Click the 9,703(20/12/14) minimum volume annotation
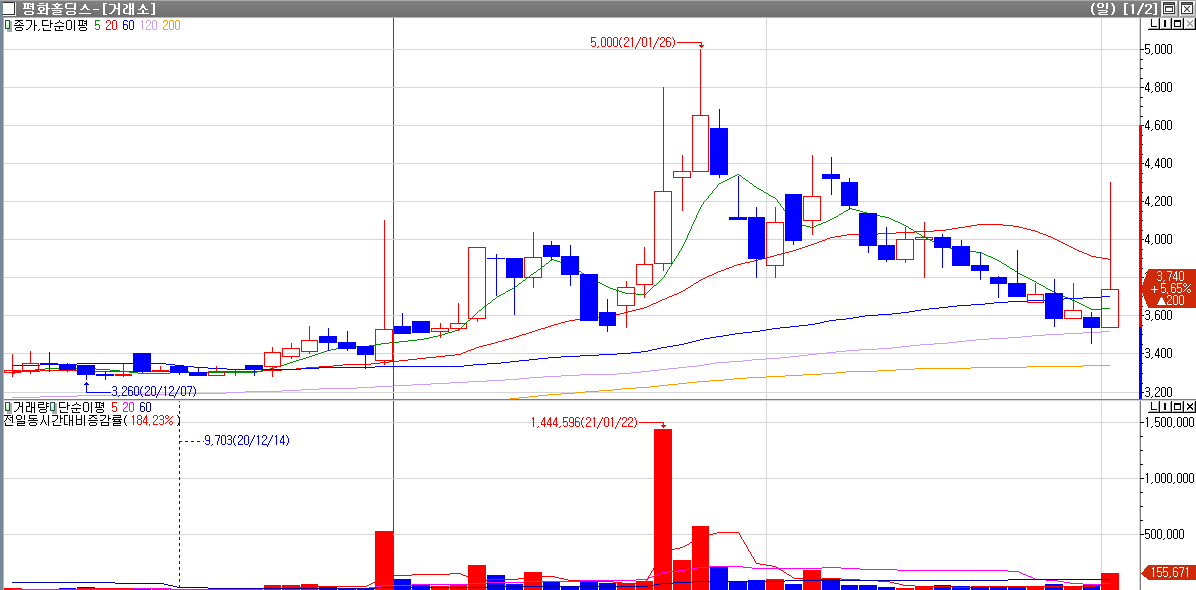The height and width of the screenshot is (590, 1196). [247, 441]
